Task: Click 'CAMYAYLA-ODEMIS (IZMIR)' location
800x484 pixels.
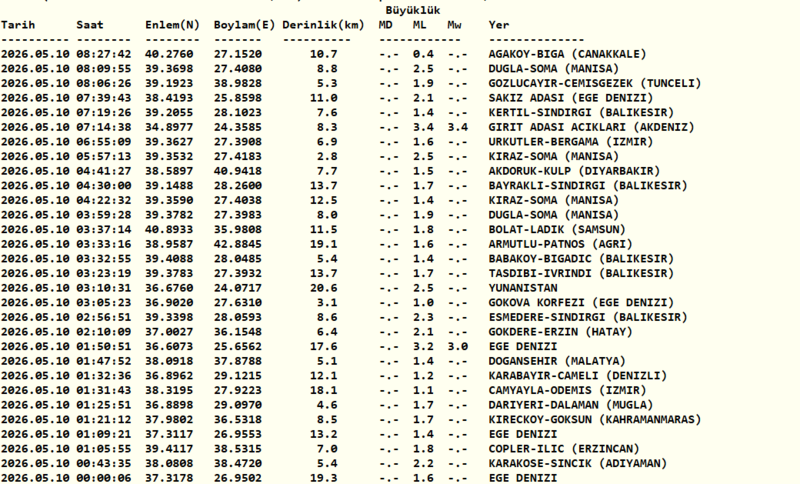Action: [567, 391]
